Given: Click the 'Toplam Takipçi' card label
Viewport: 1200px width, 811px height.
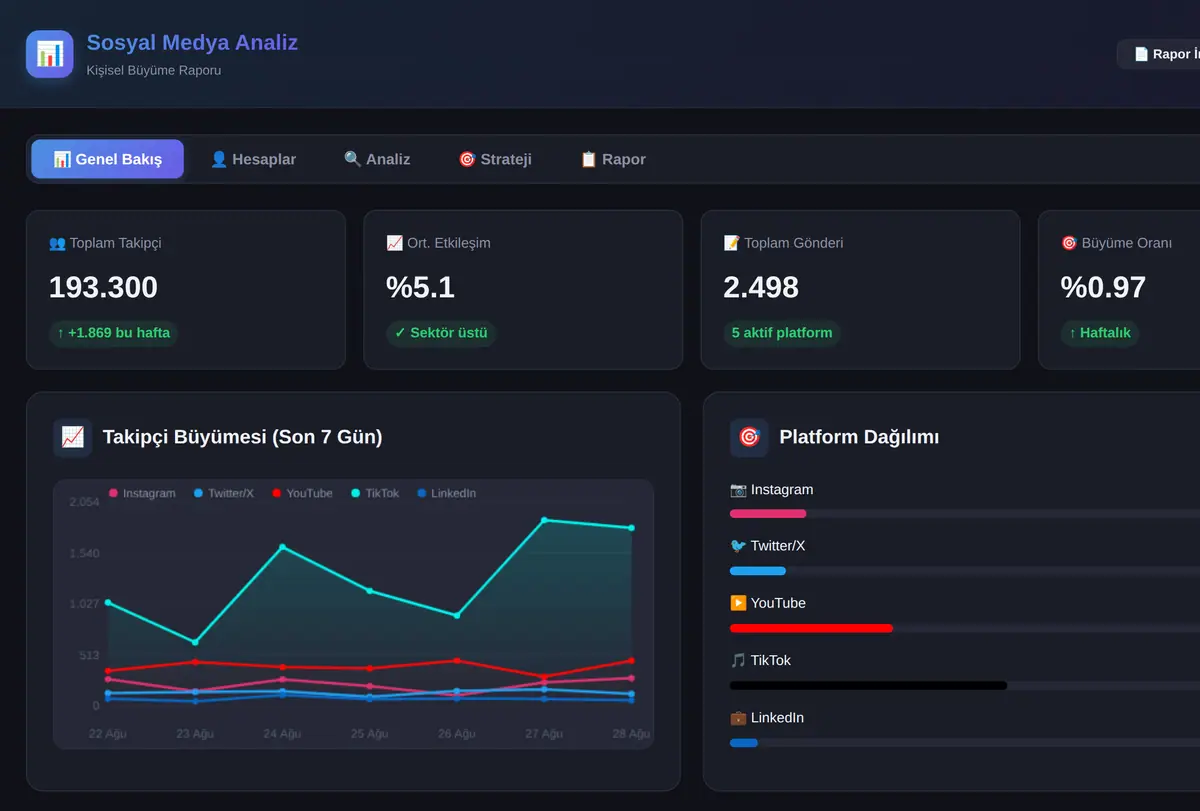Looking at the screenshot, I should [x=105, y=243].
